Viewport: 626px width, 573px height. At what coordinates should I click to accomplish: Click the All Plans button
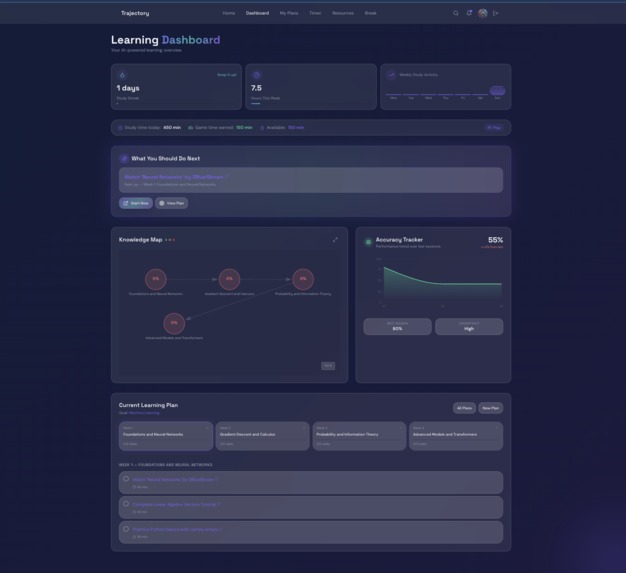click(x=464, y=408)
